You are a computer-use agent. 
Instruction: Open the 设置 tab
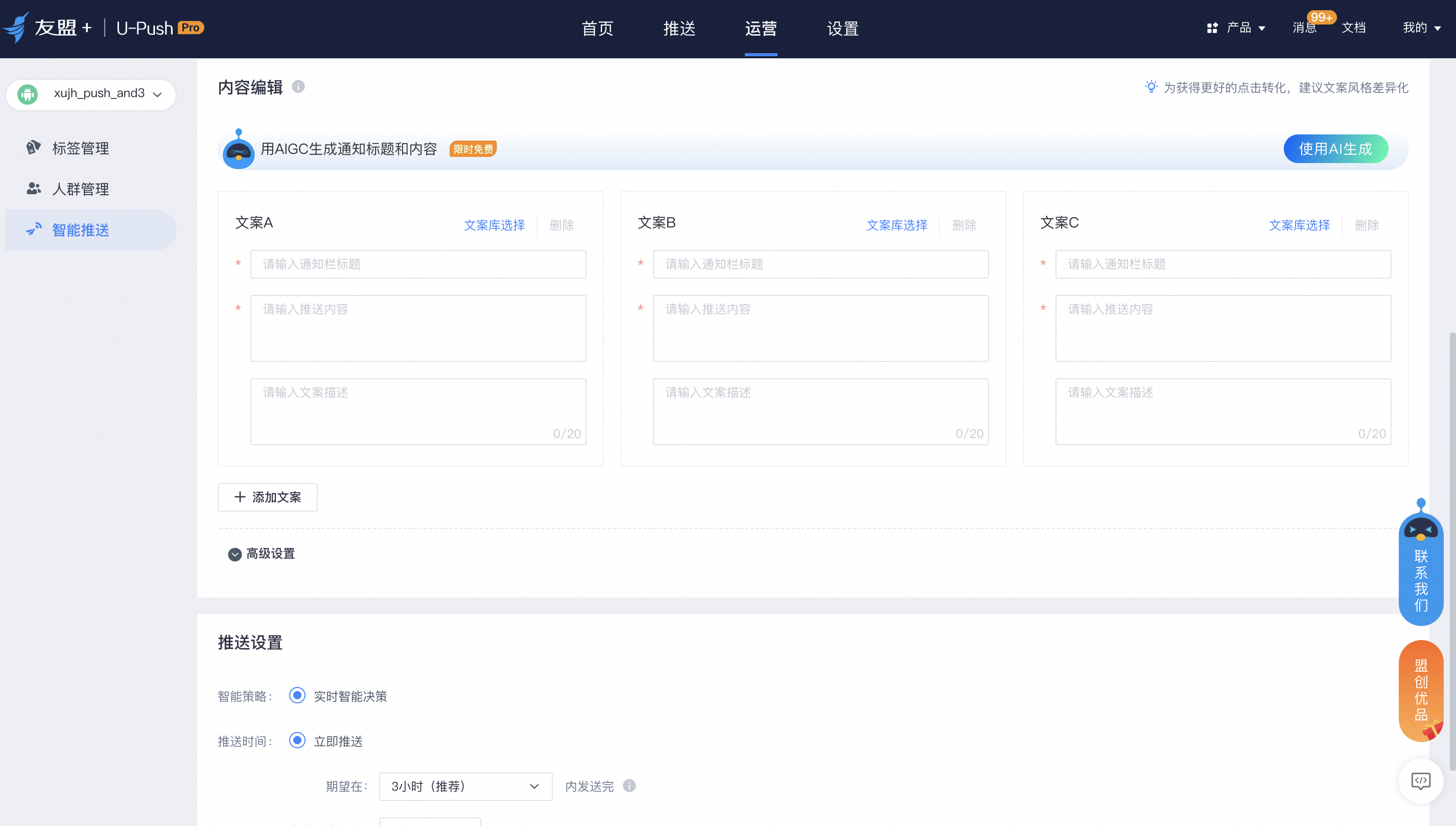coord(842,28)
